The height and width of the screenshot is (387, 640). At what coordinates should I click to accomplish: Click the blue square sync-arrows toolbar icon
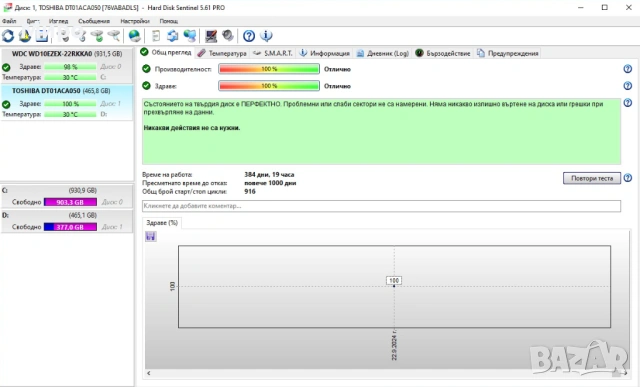click(173, 36)
